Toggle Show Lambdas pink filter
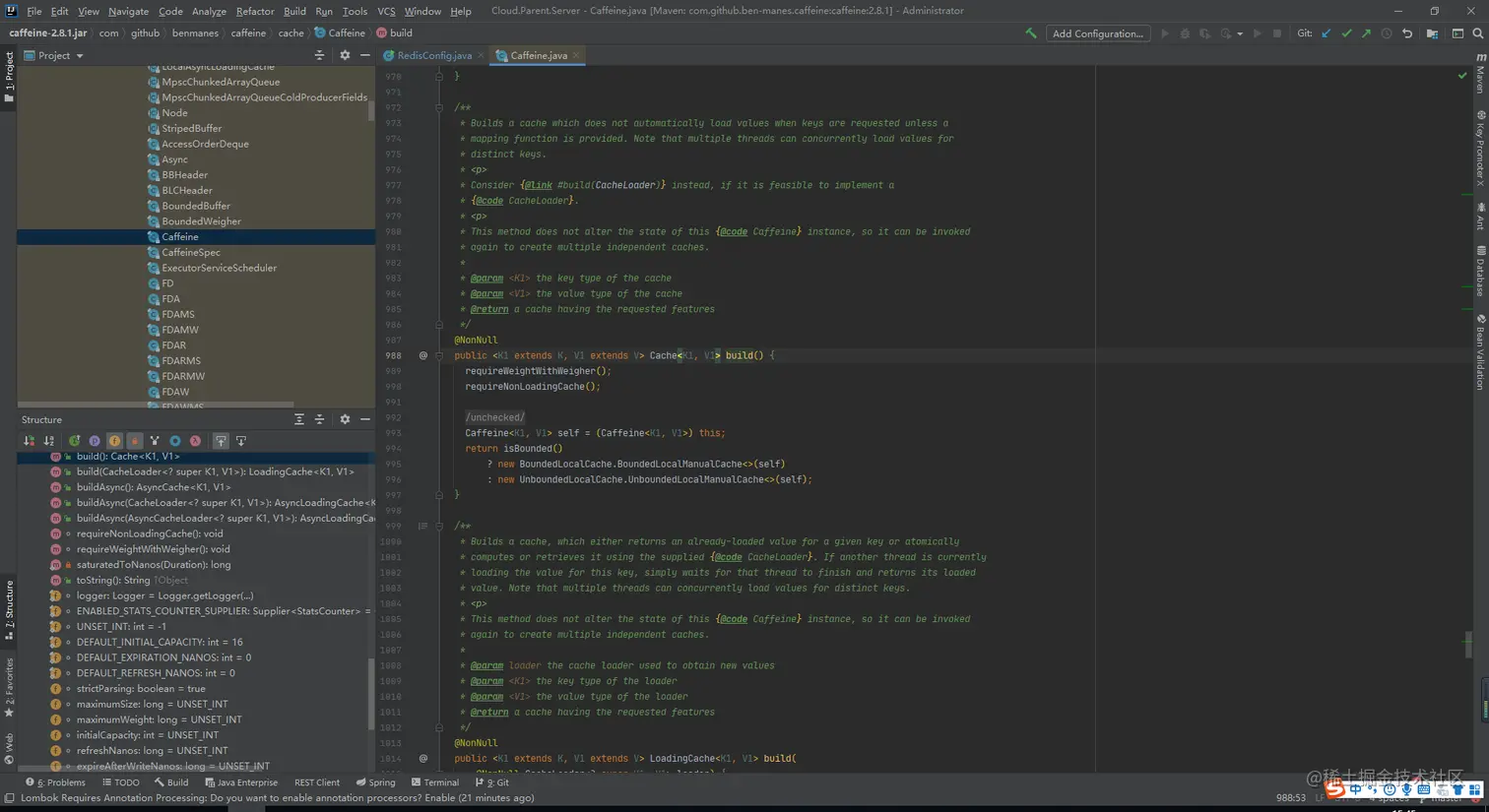This screenshot has height=812, width=1489. (x=195, y=441)
